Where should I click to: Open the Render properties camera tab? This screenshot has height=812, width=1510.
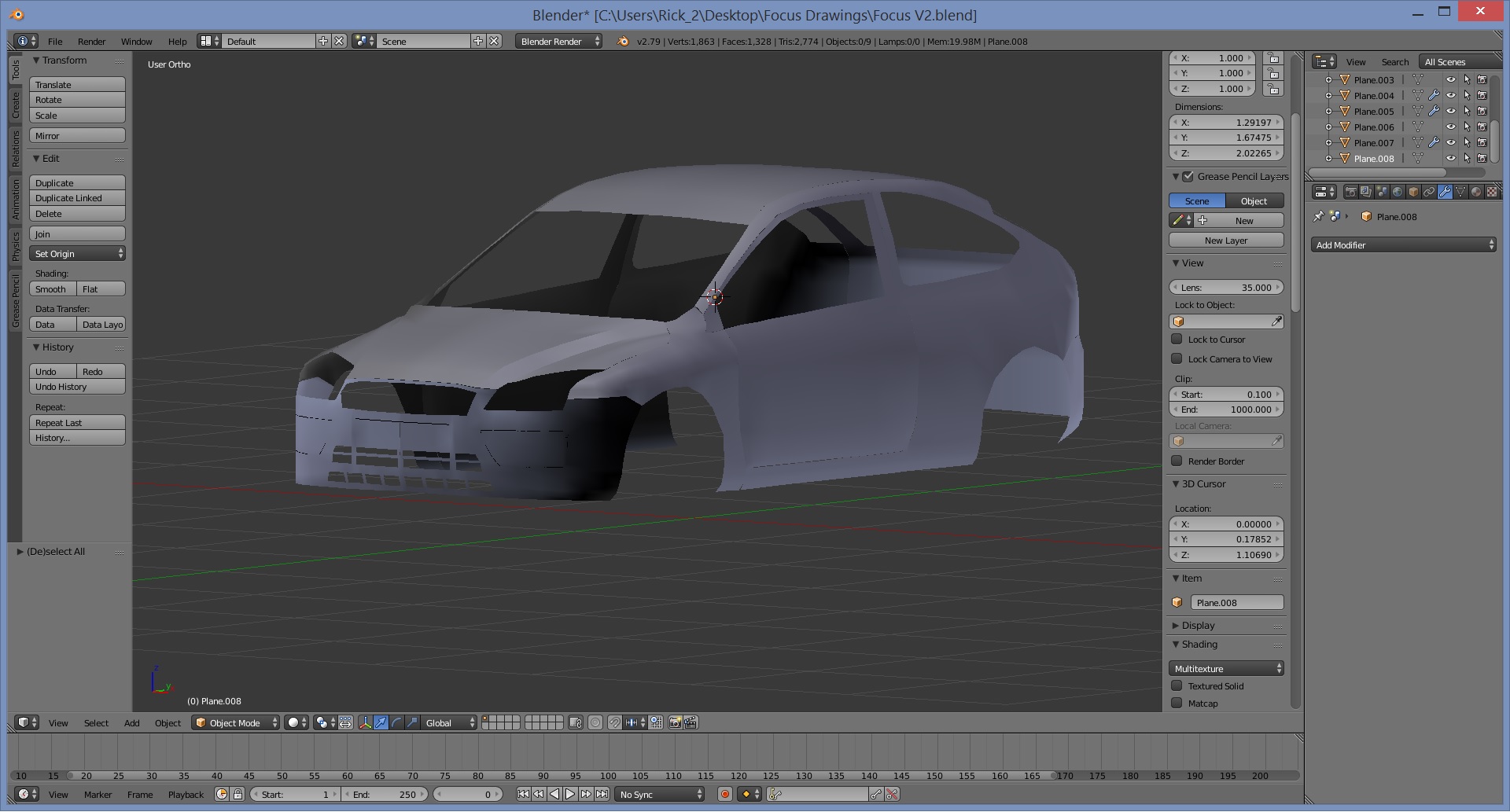pos(1350,192)
